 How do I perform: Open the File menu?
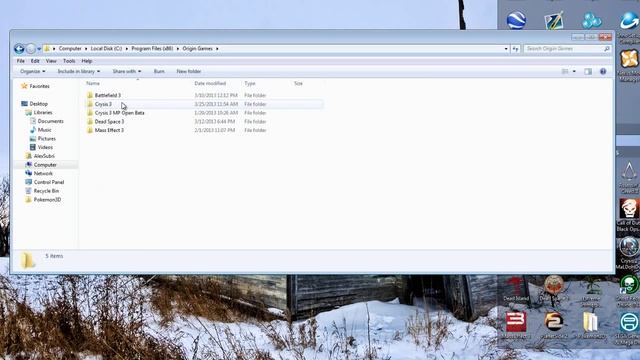(x=20, y=61)
